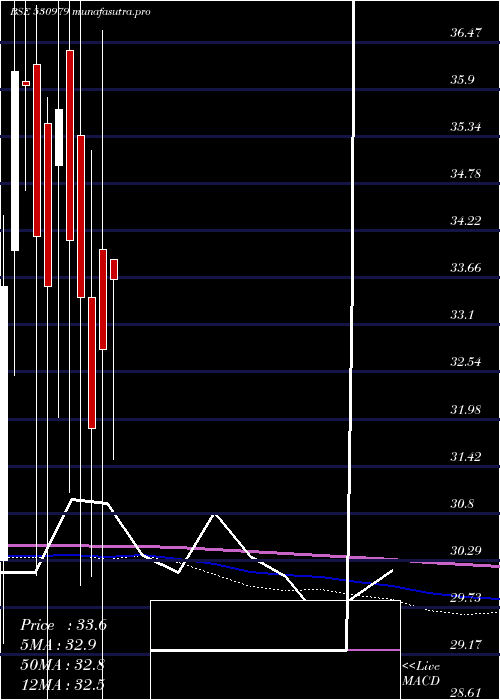
Task: Click the tall white candlestick body
Action: (15, 161)
